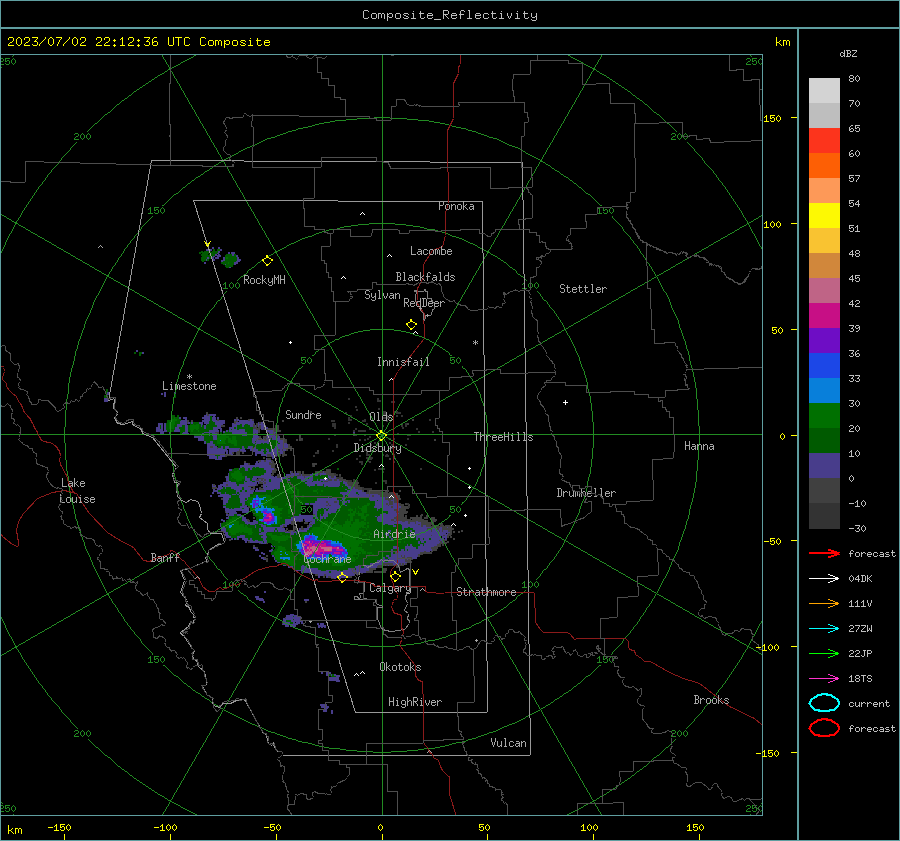The image size is (900, 841).
Task: Select the Brooks label
Action: [x=711, y=700]
